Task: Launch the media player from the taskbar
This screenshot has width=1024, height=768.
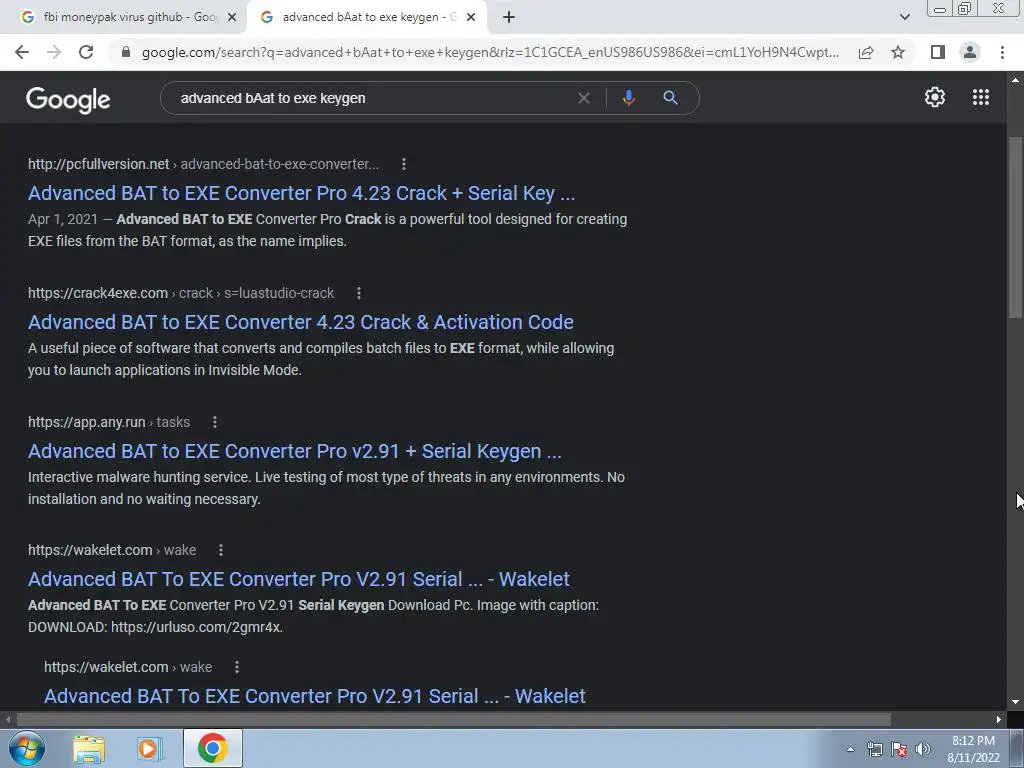Action: pyautogui.click(x=150, y=748)
